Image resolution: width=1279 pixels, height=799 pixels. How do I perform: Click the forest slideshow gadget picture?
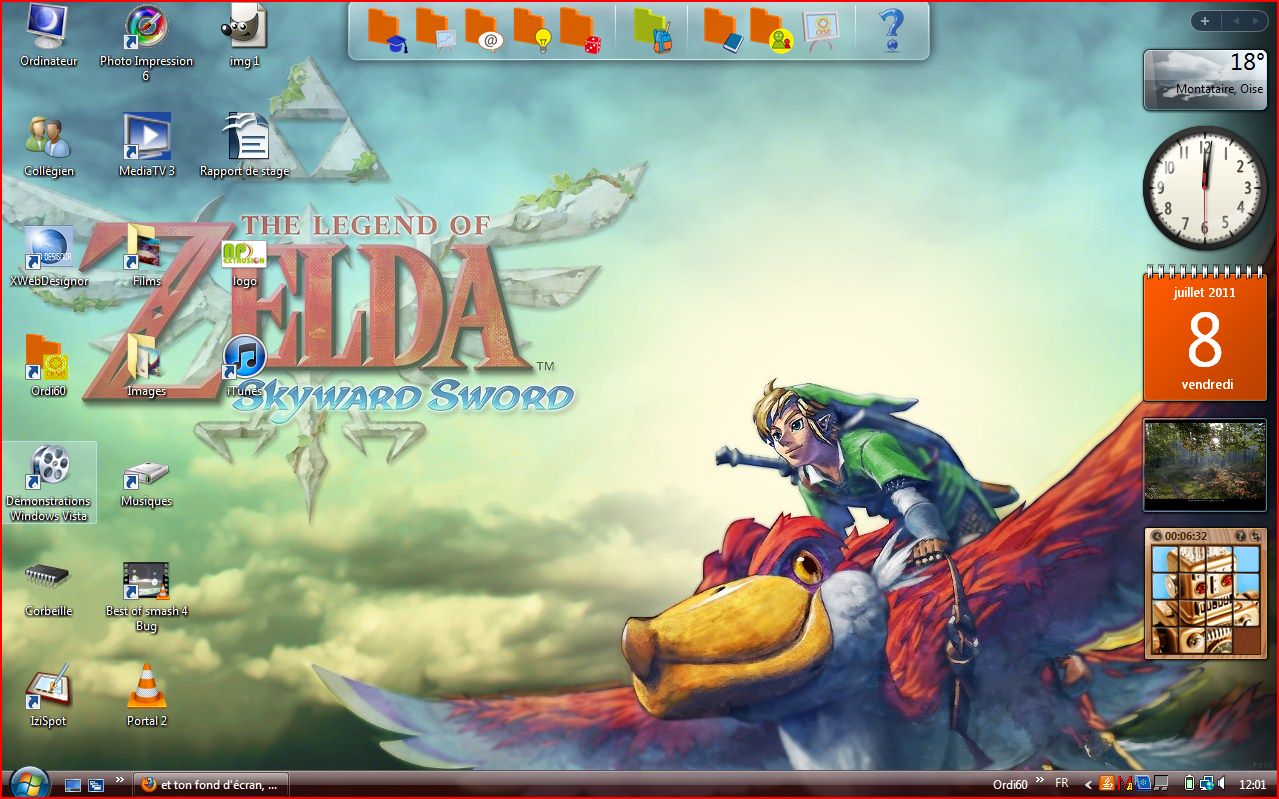pyautogui.click(x=1205, y=461)
